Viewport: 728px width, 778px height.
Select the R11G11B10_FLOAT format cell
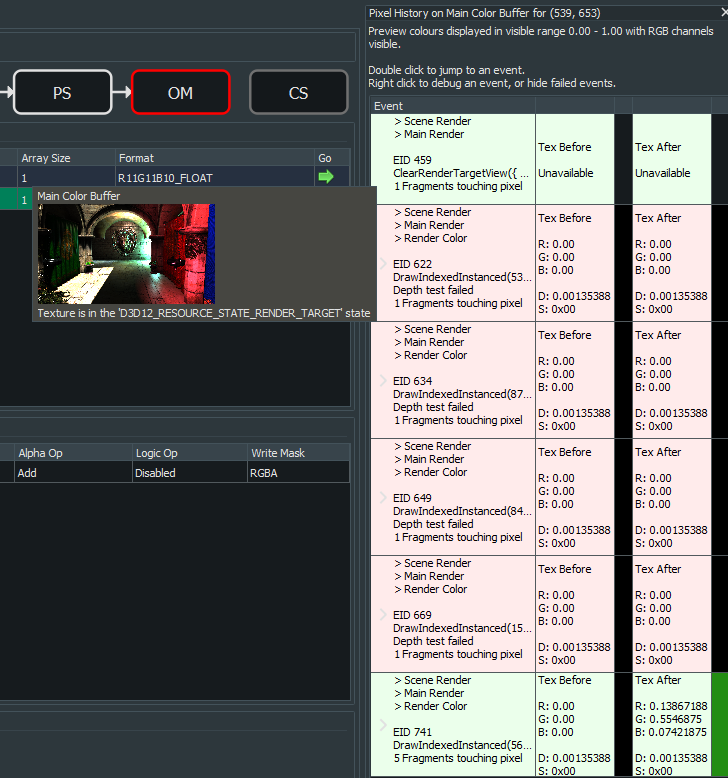pos(214,178)
